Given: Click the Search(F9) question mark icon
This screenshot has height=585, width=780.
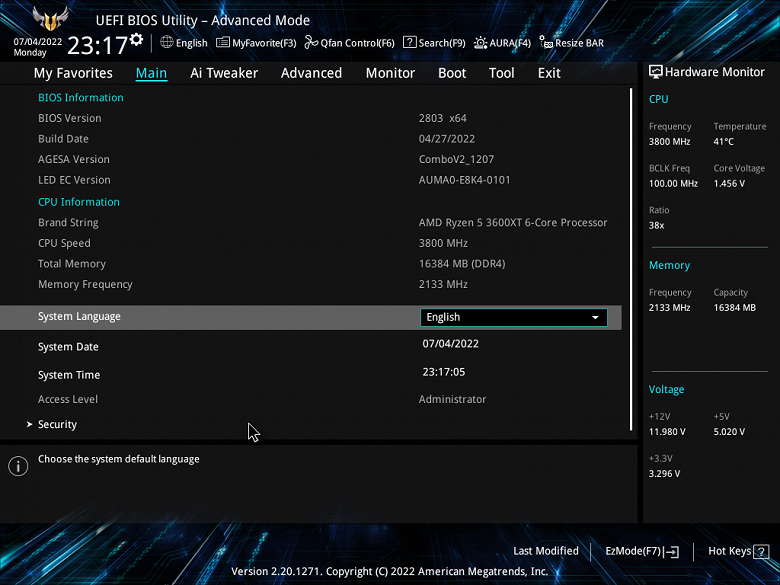Looking at the screenshot, I should (x=409, y=42).
